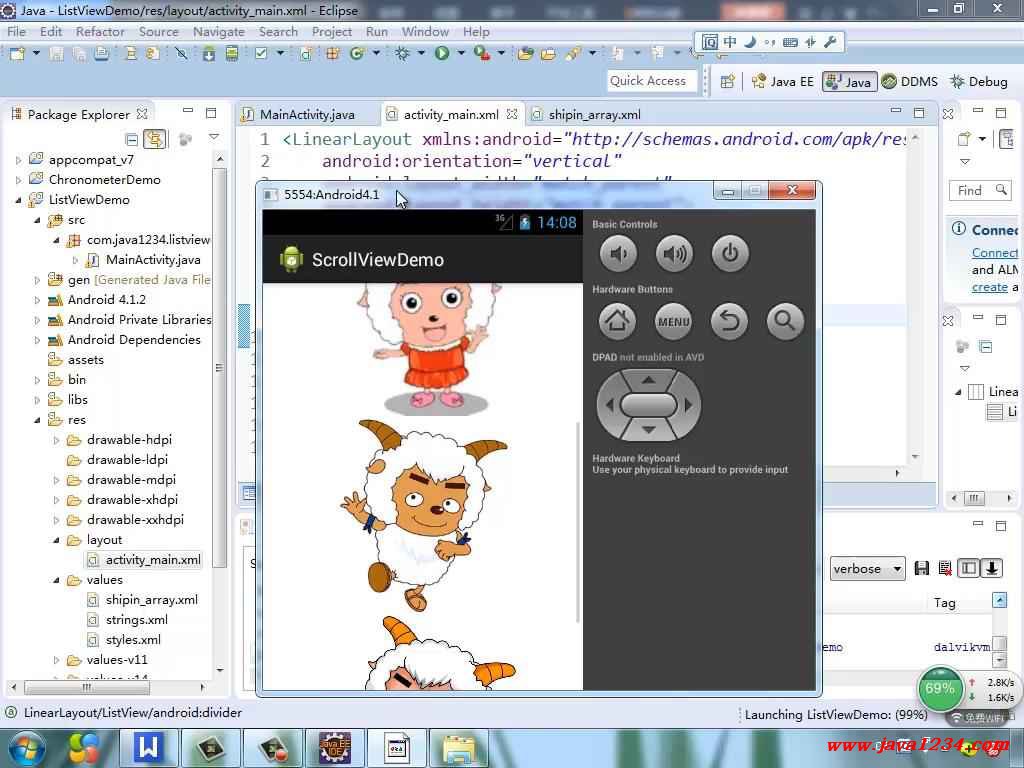Select shipin_array.xml in Package Explorer

(152, 600)
